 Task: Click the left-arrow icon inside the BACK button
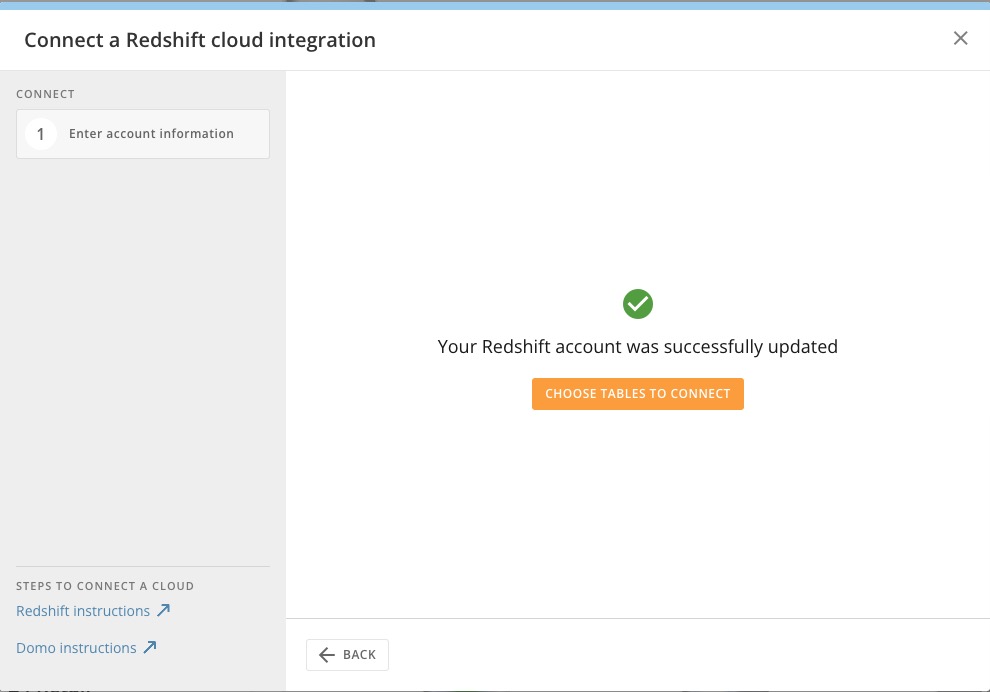pyautogui.click(x=327, y=654)
